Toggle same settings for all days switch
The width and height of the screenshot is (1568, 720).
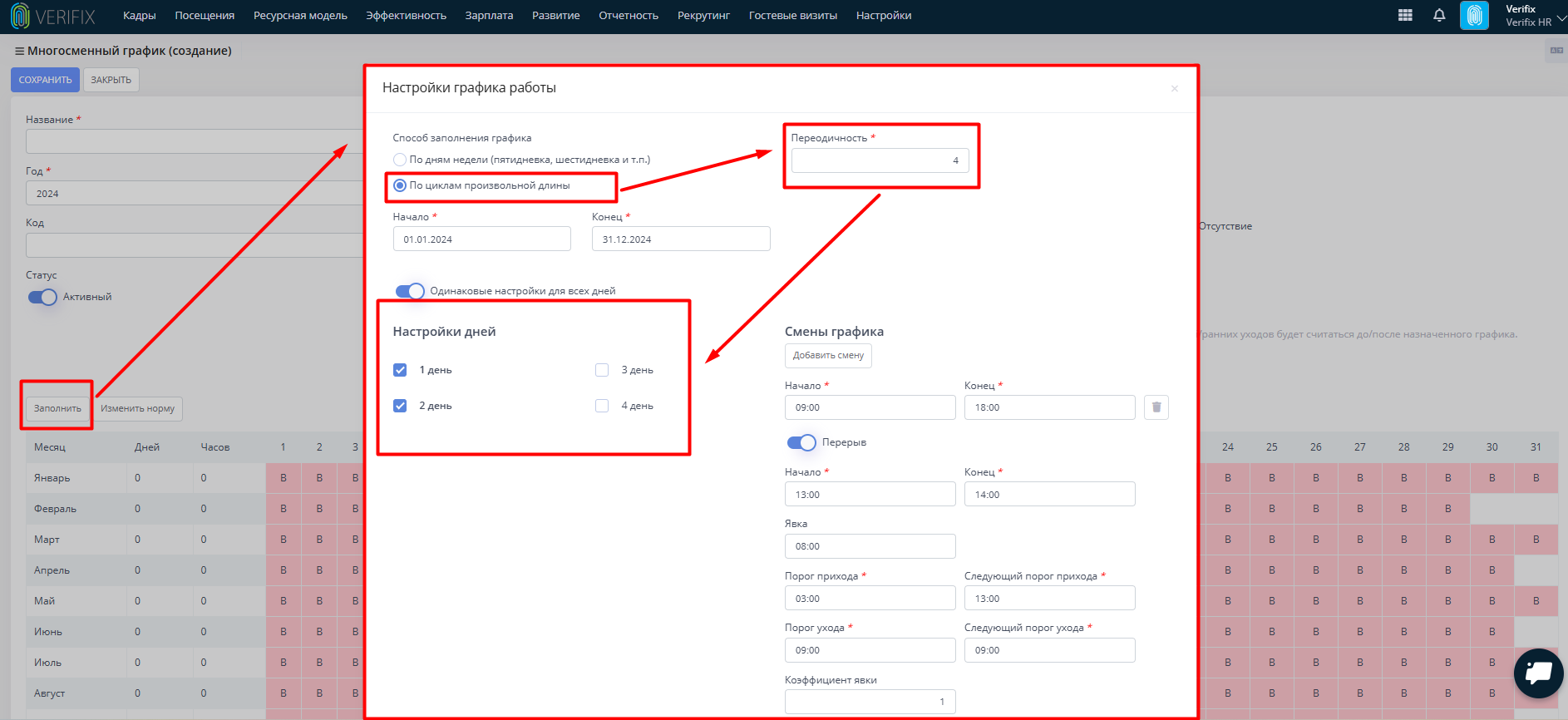[410, 291]
